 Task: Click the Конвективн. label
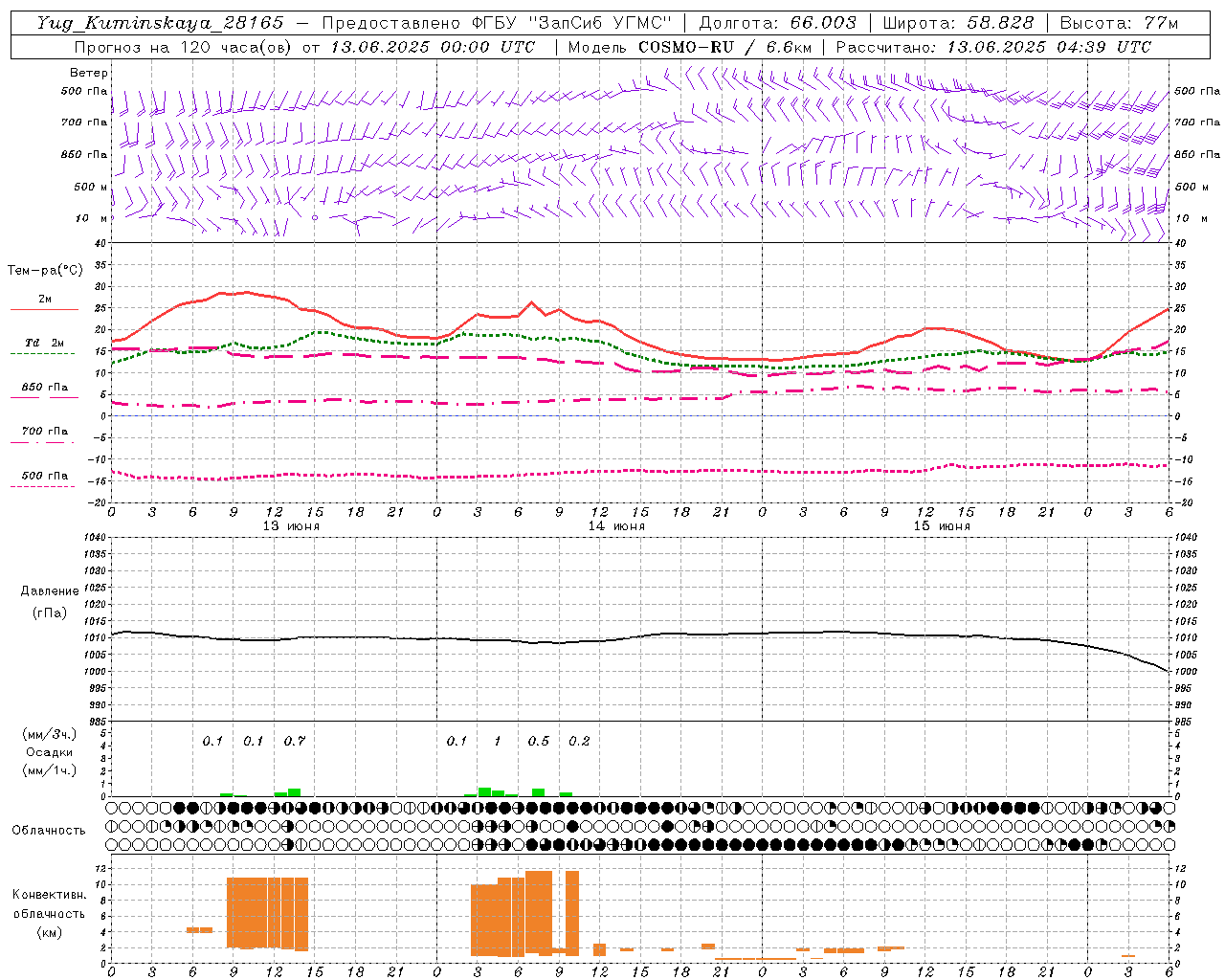point(50,895)
